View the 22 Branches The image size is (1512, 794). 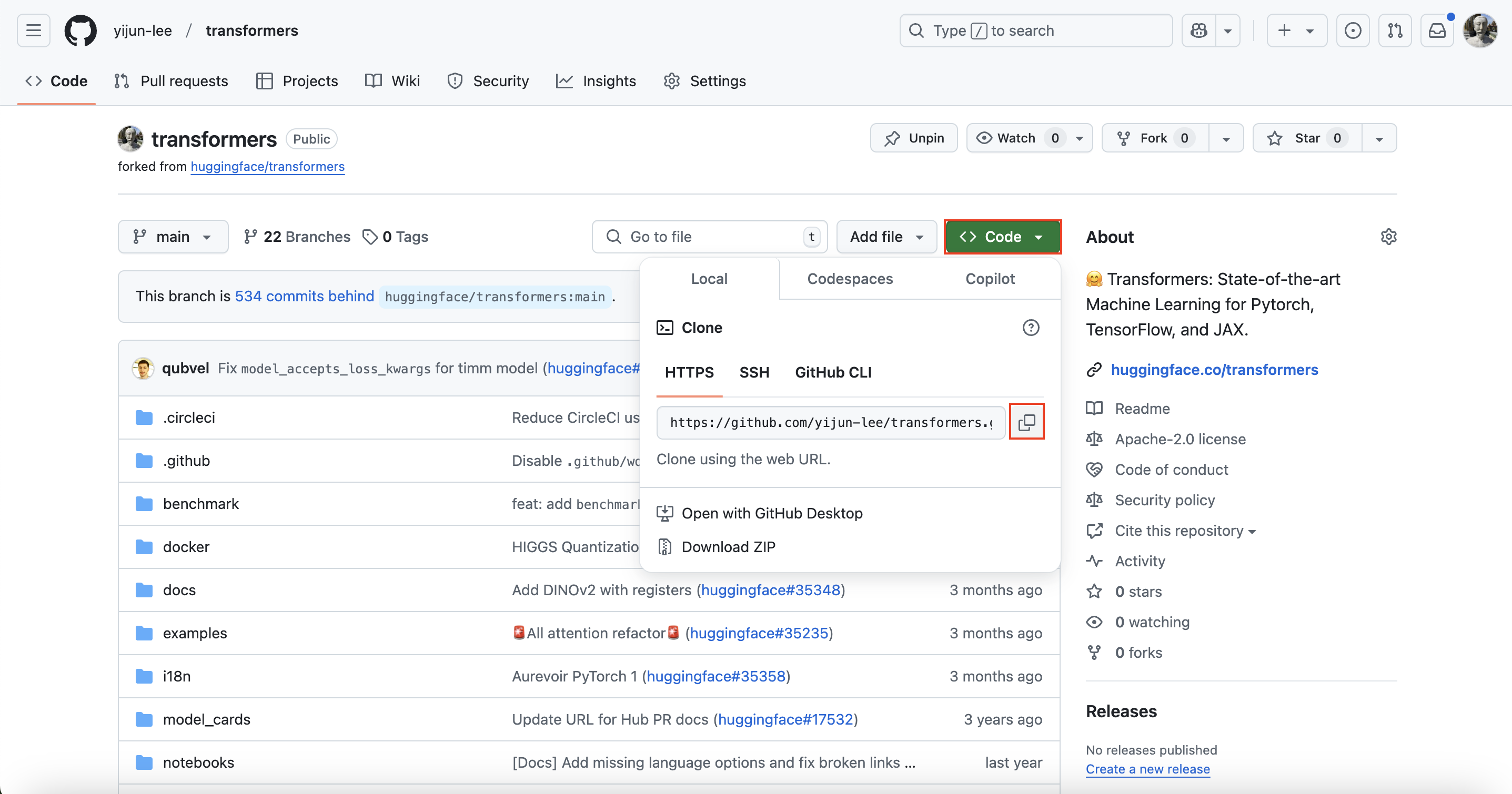tap(297, 237)
